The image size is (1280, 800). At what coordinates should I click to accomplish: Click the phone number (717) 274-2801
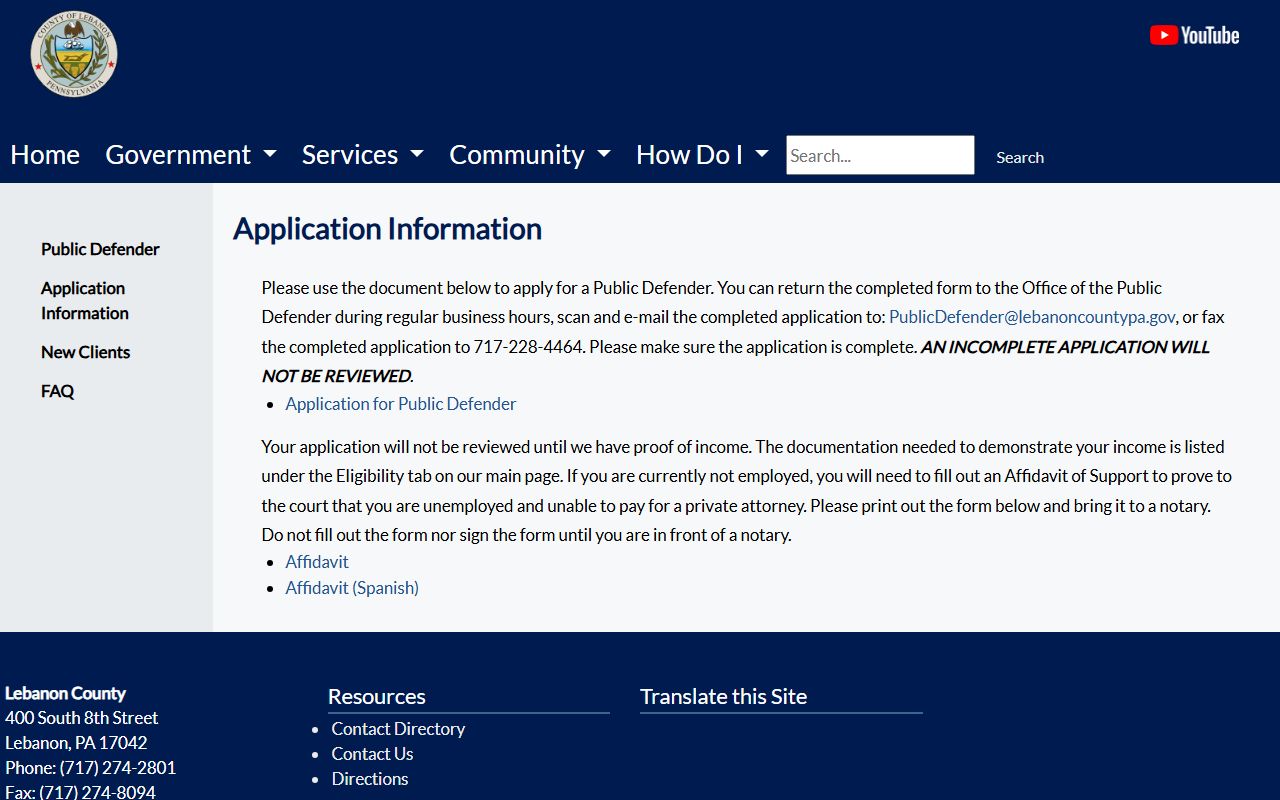click(118, 768)
